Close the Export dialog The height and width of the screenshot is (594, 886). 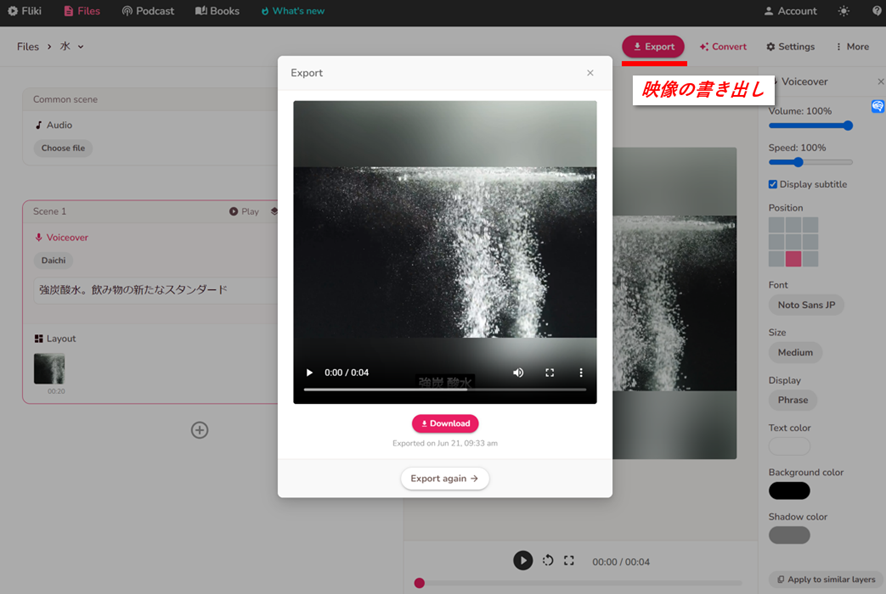(590, 73)
